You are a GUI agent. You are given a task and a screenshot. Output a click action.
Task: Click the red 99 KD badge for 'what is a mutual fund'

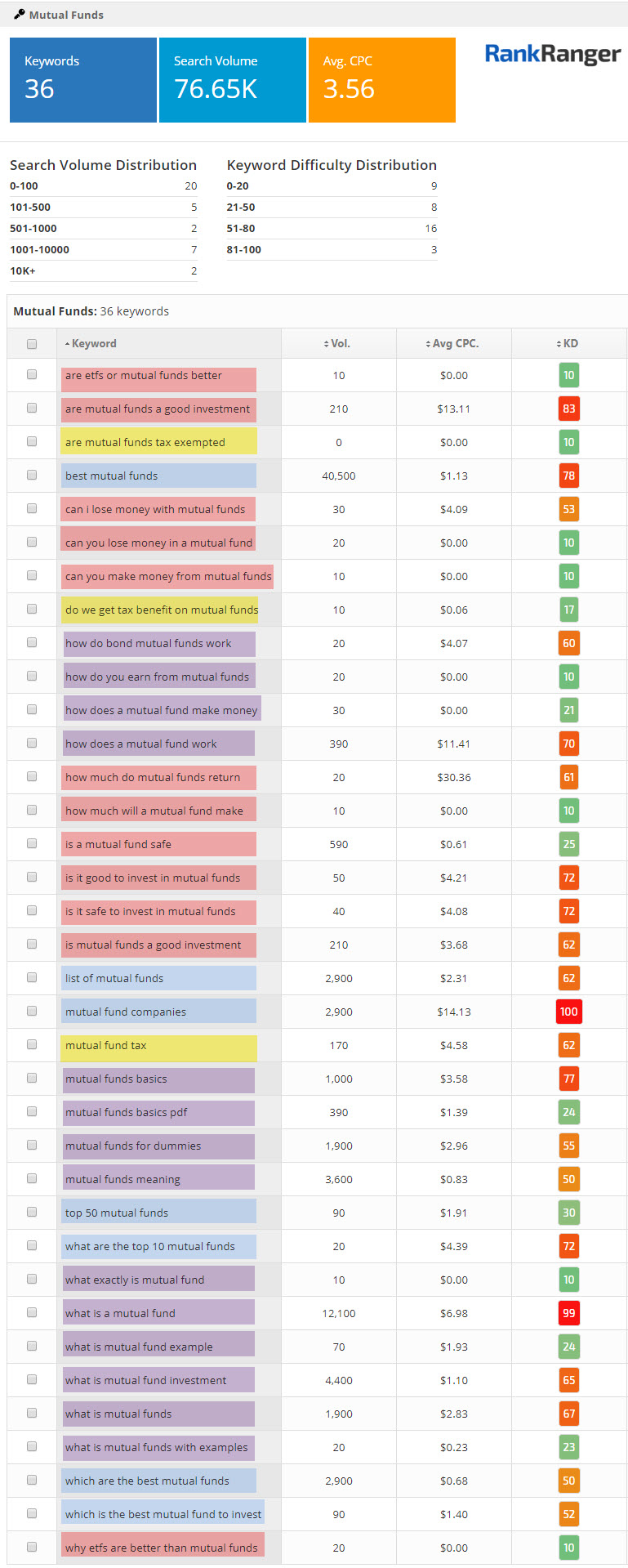(568, 1313)
